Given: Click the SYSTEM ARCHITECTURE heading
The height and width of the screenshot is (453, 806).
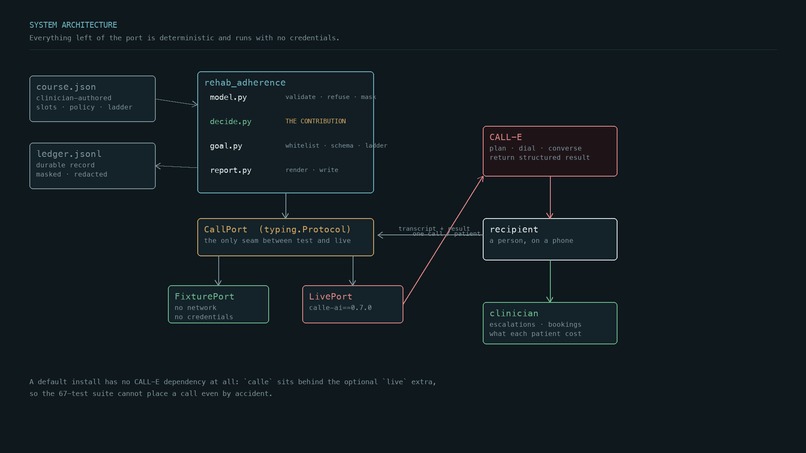Looking at the screenshot, I should [x=73, y=25].
